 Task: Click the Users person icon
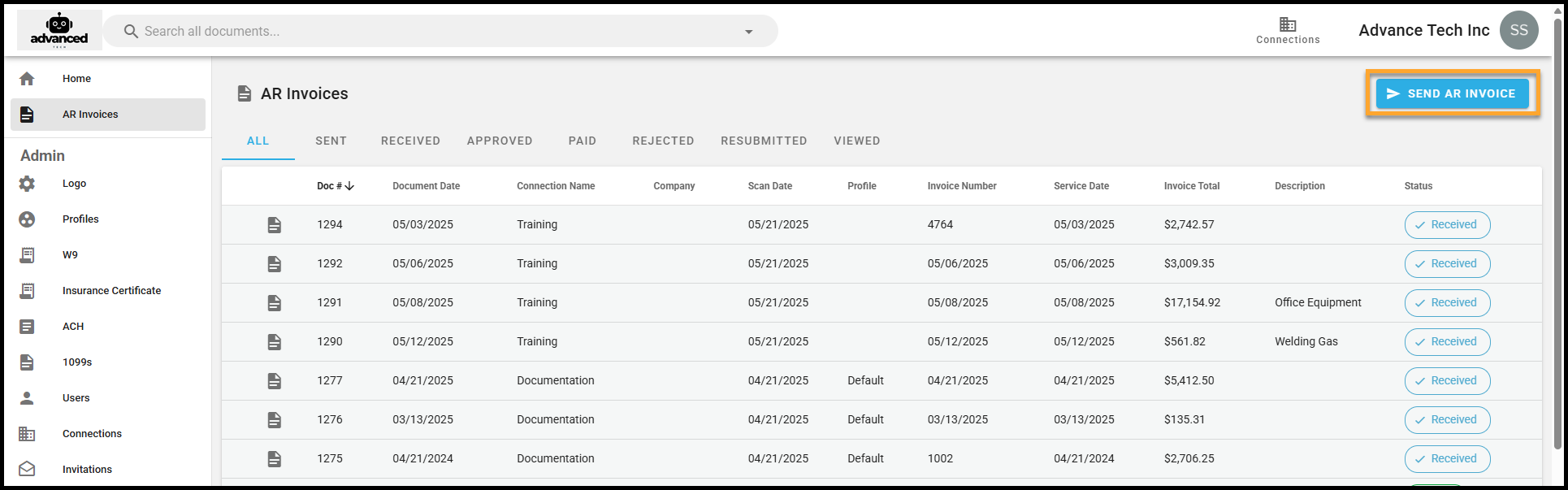tap(27, 398)
